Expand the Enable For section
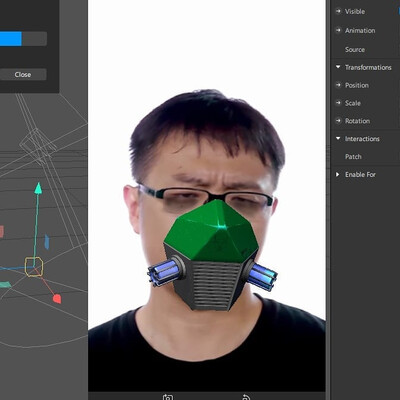The width and height of the screenshot is (400, 400). (338, 174)
